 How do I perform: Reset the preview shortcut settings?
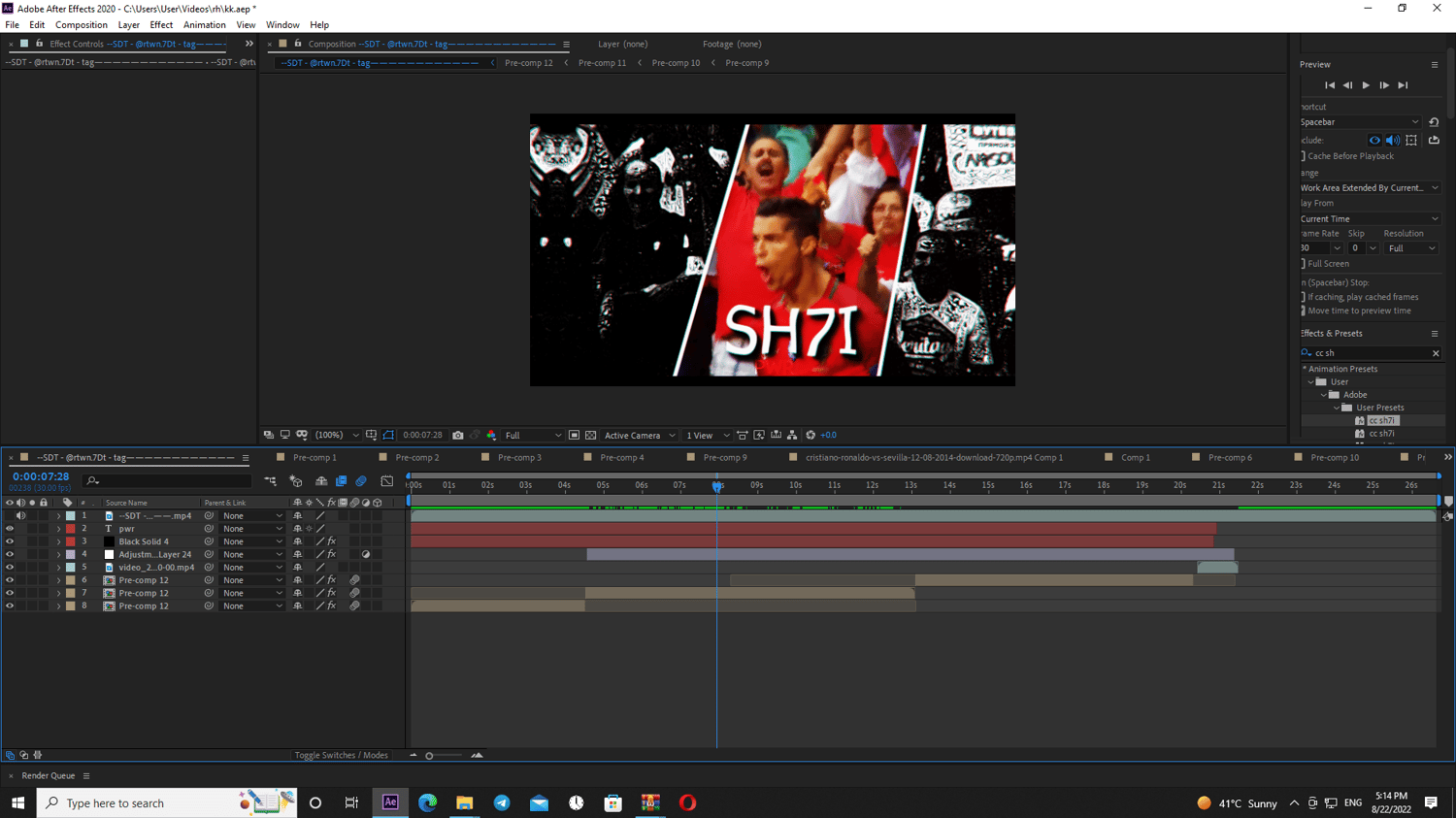[1434, 122]
